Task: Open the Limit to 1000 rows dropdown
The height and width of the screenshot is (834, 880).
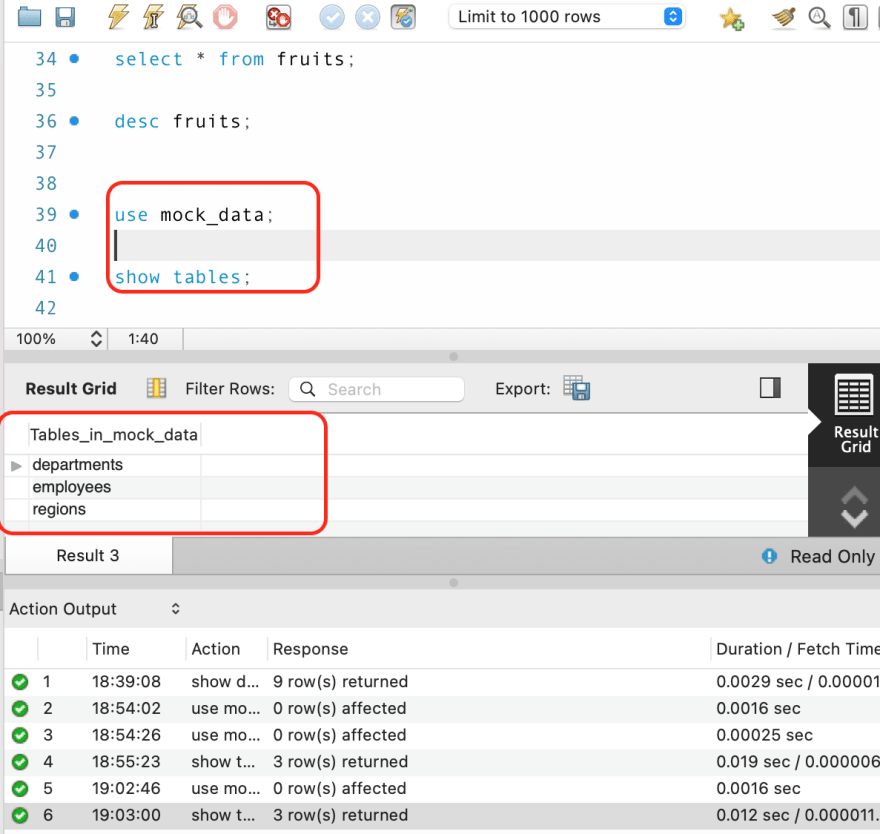Action: (566, 17)
